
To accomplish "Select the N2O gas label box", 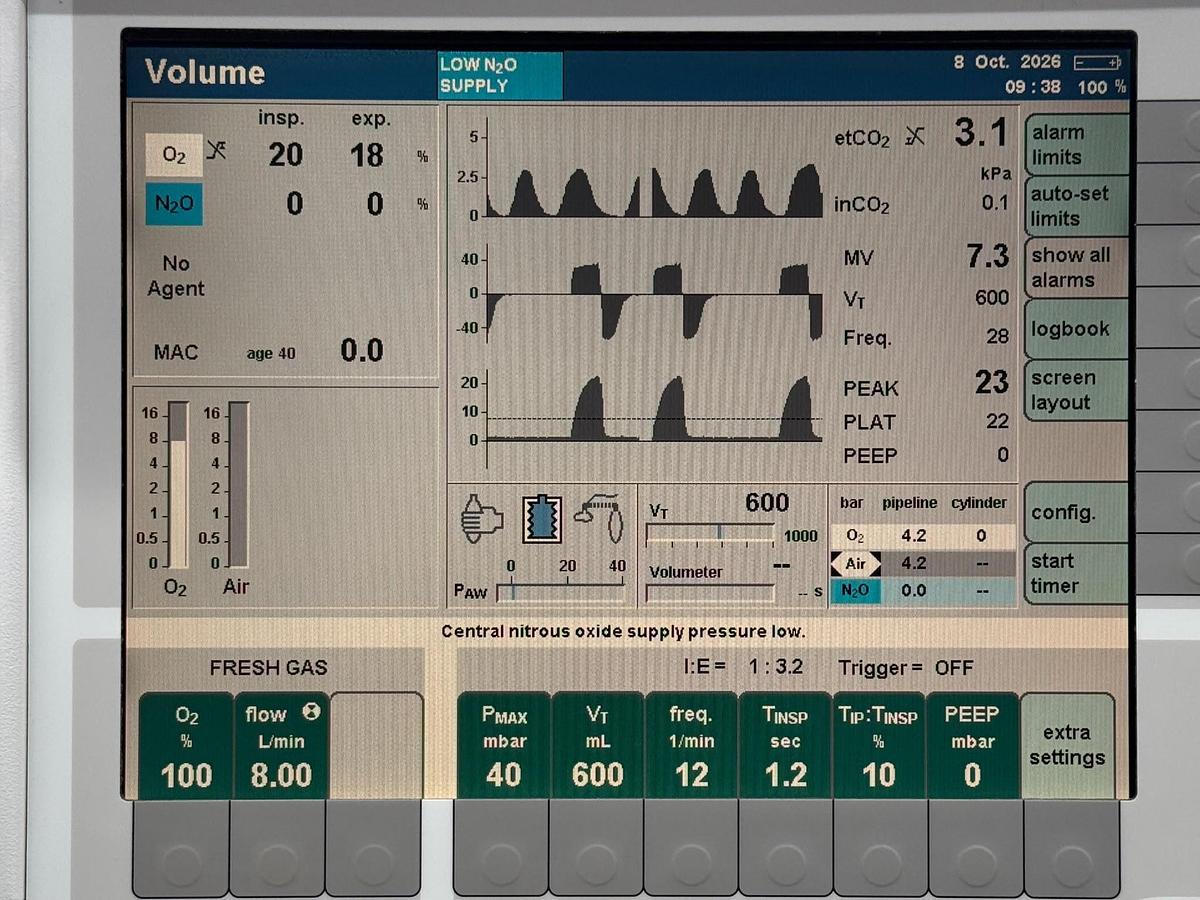I will tap(174, 204).
